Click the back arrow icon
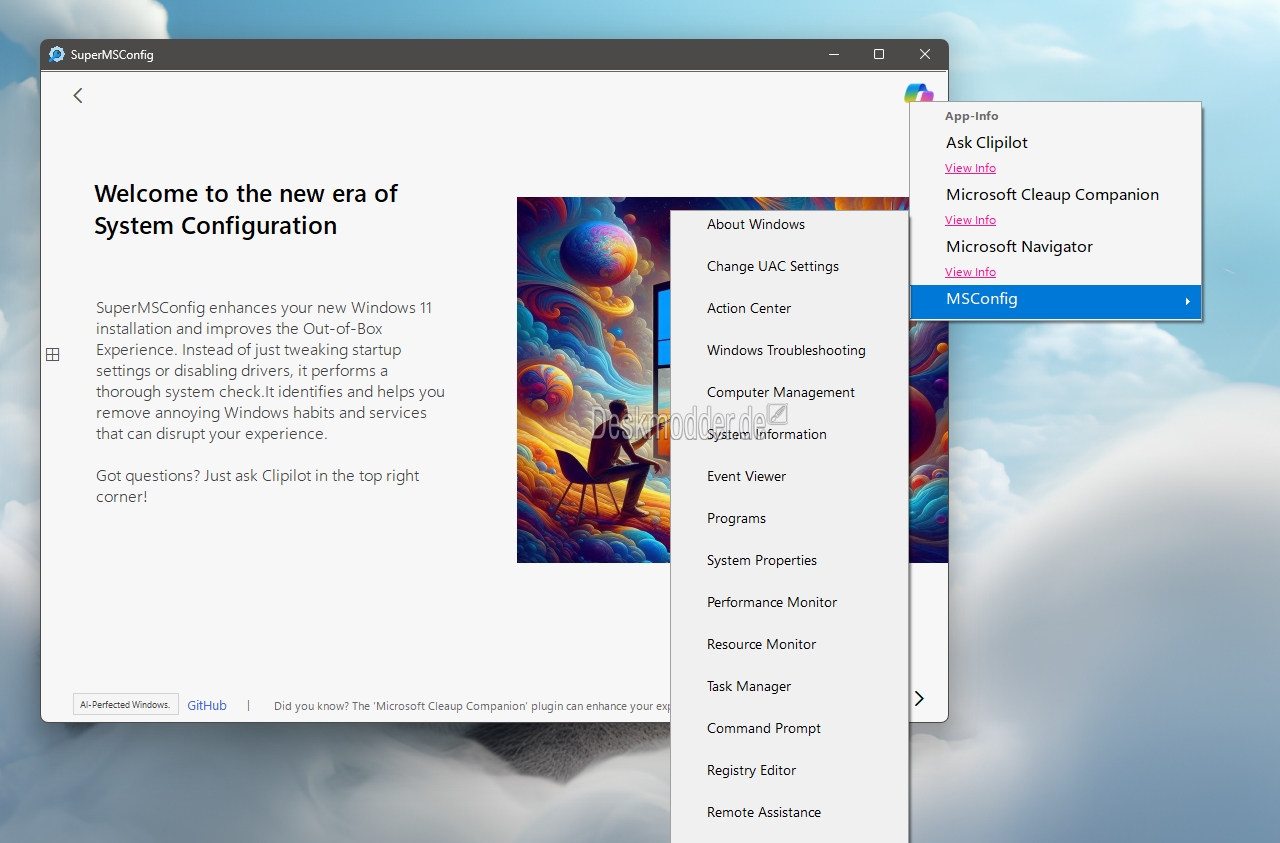The width and height of the screenshot is (1280, 843). point(78,95)
